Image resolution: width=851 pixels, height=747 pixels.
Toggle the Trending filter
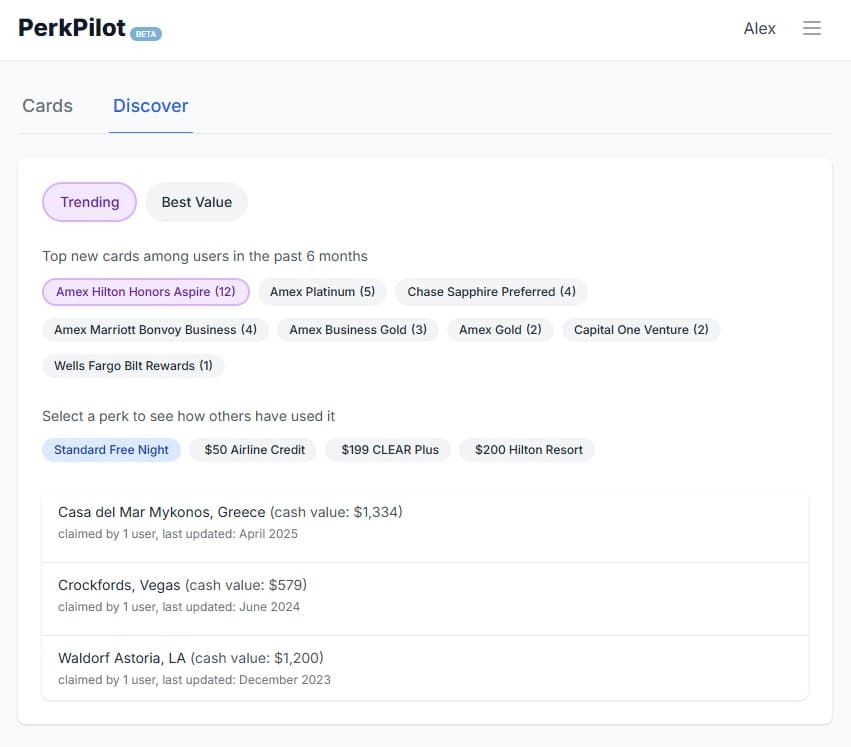coord(89,202)
